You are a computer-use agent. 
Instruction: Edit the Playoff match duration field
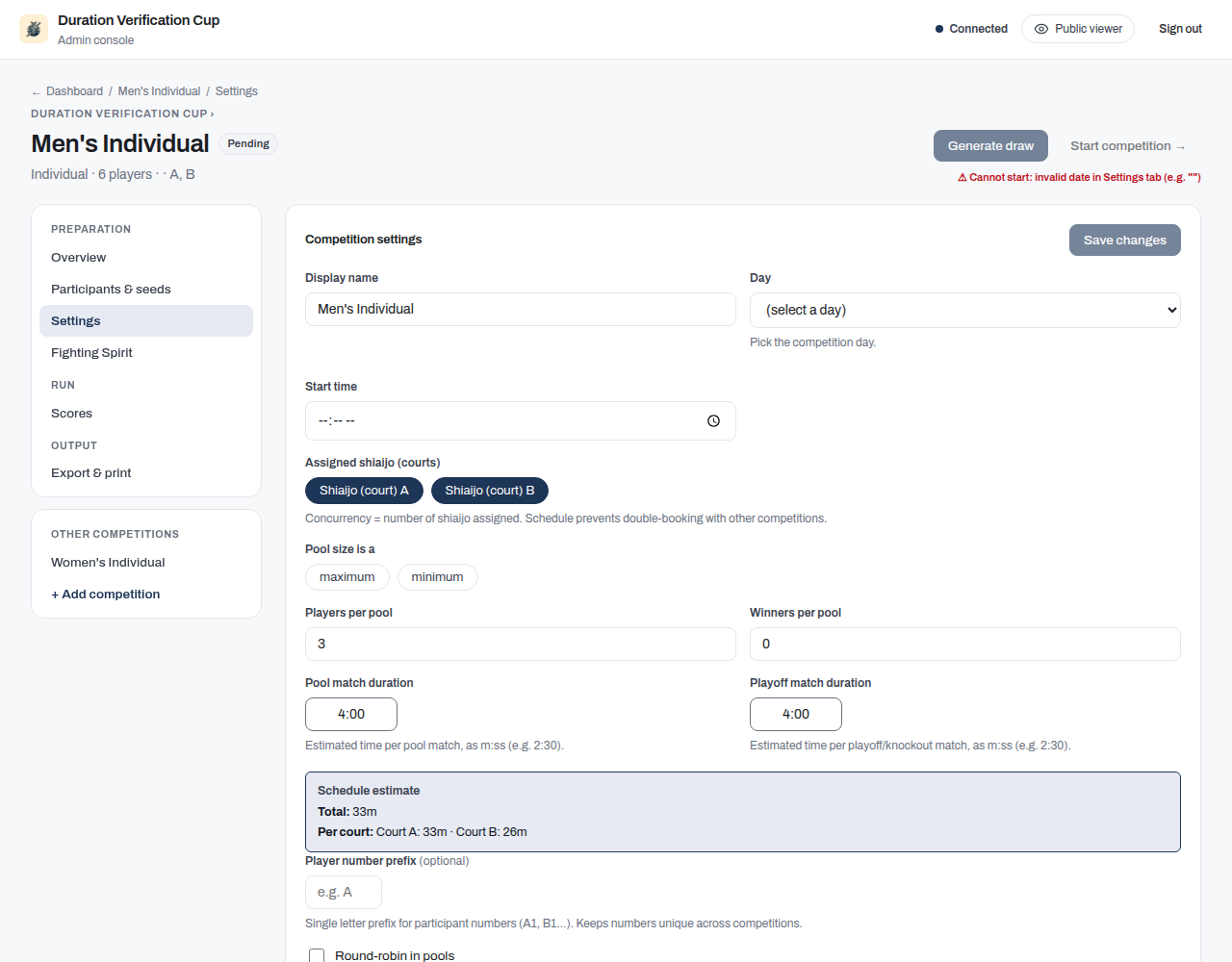796,714
